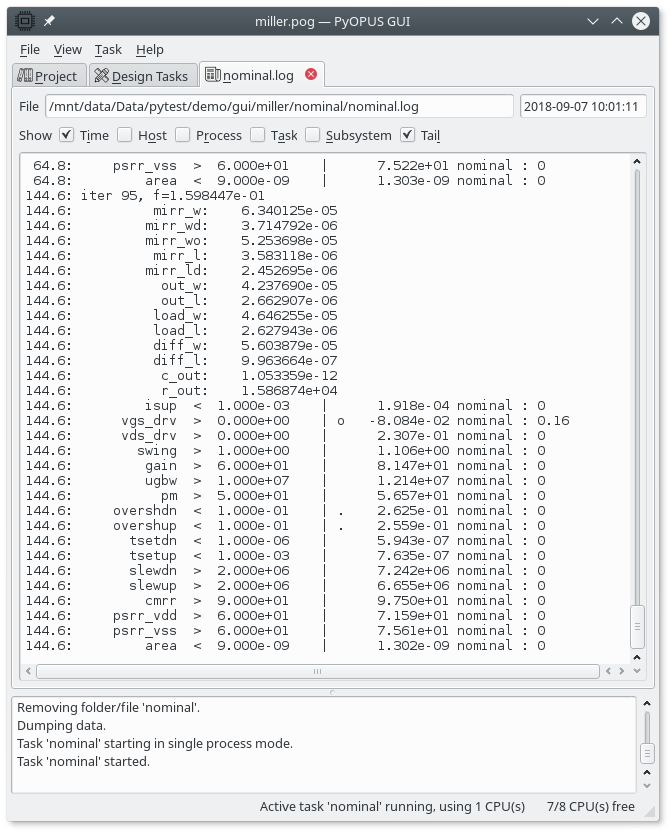
Task: Open the File menu
Action: tap(30, 49)
